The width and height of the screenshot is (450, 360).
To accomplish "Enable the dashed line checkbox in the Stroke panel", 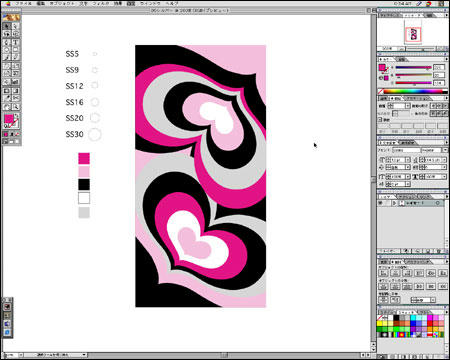I will click(380, 119).
